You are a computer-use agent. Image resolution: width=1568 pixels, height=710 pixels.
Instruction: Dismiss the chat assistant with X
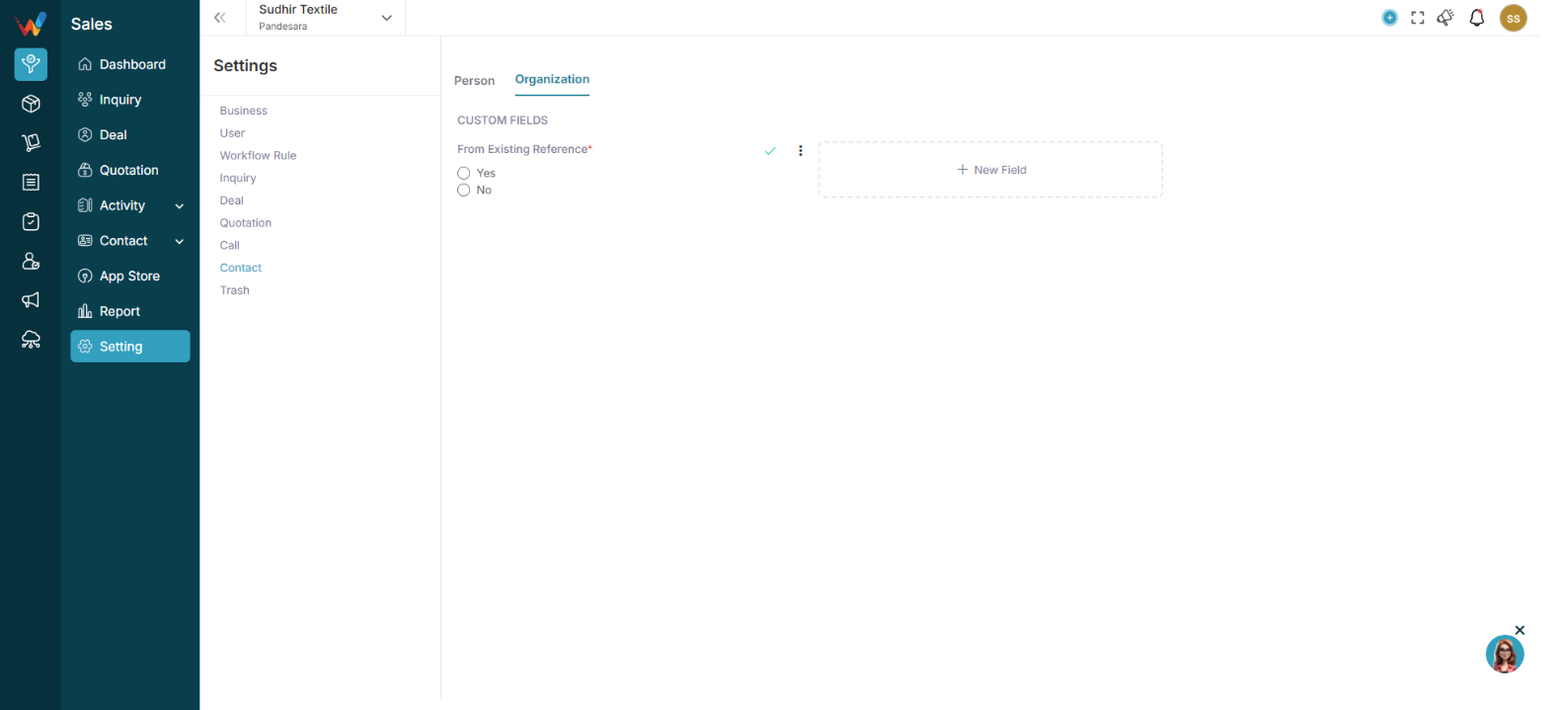(x=1520, y=630)
